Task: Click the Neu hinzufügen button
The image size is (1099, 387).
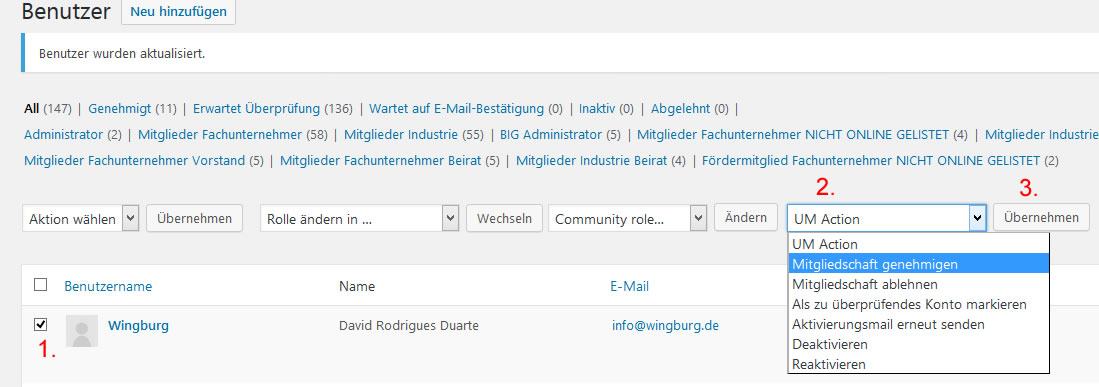Action: (x=179, y=12)
